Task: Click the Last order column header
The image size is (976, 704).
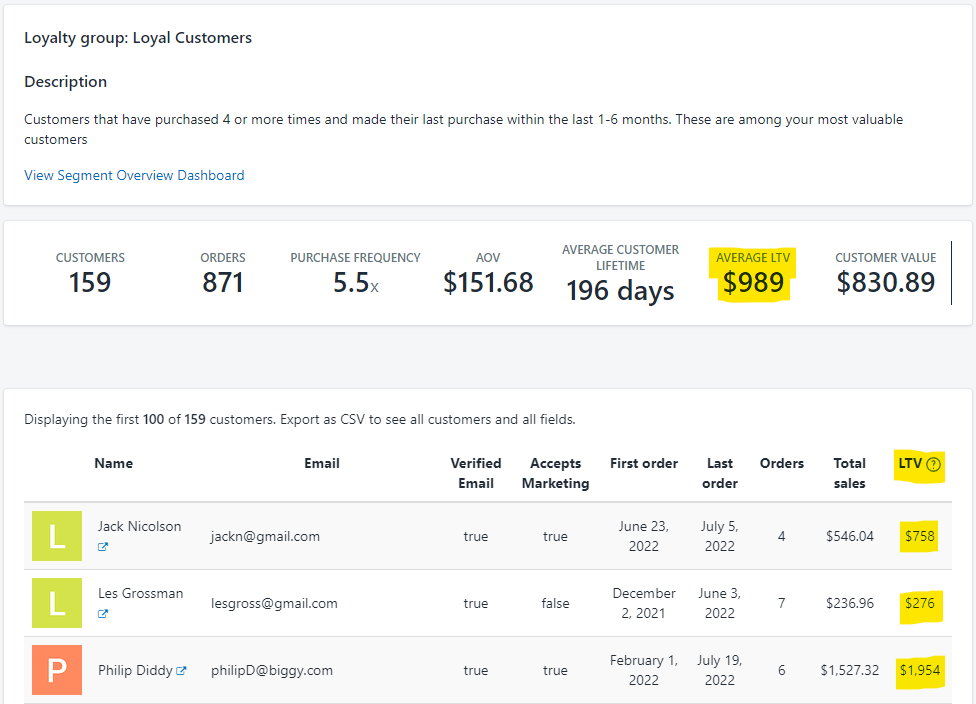Action: [x=720, y=473]
